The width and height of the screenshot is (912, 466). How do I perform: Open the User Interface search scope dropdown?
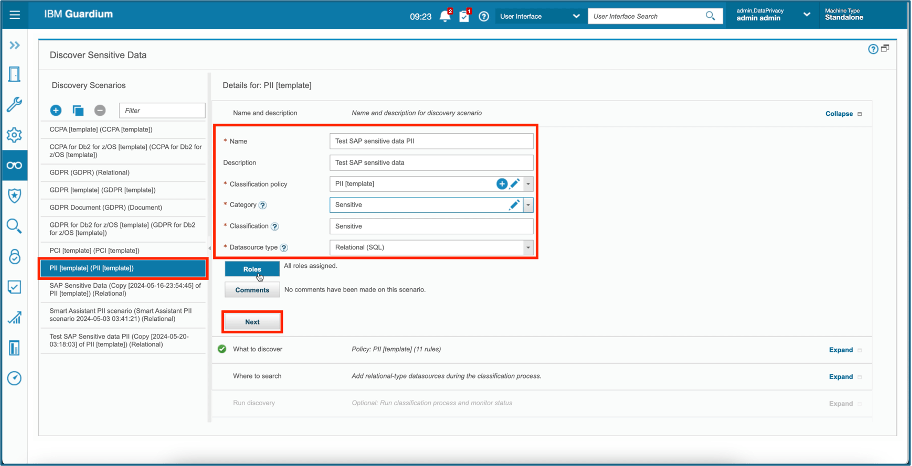tap(540, 16)
